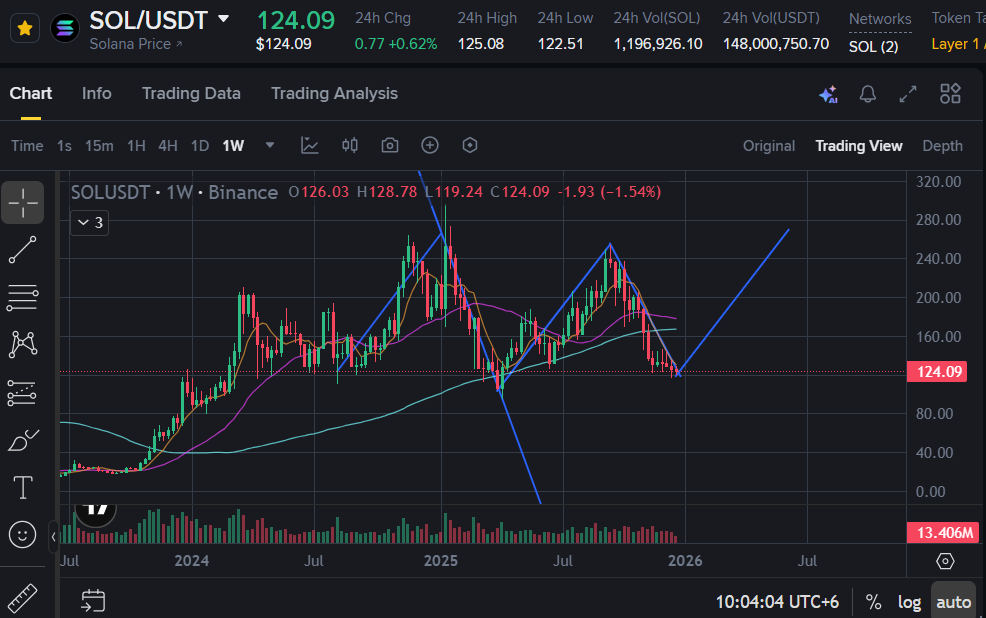Take a chart snapshot with camera icon
The width and height of the screenshot is (986, 618).
pos(390,145)
